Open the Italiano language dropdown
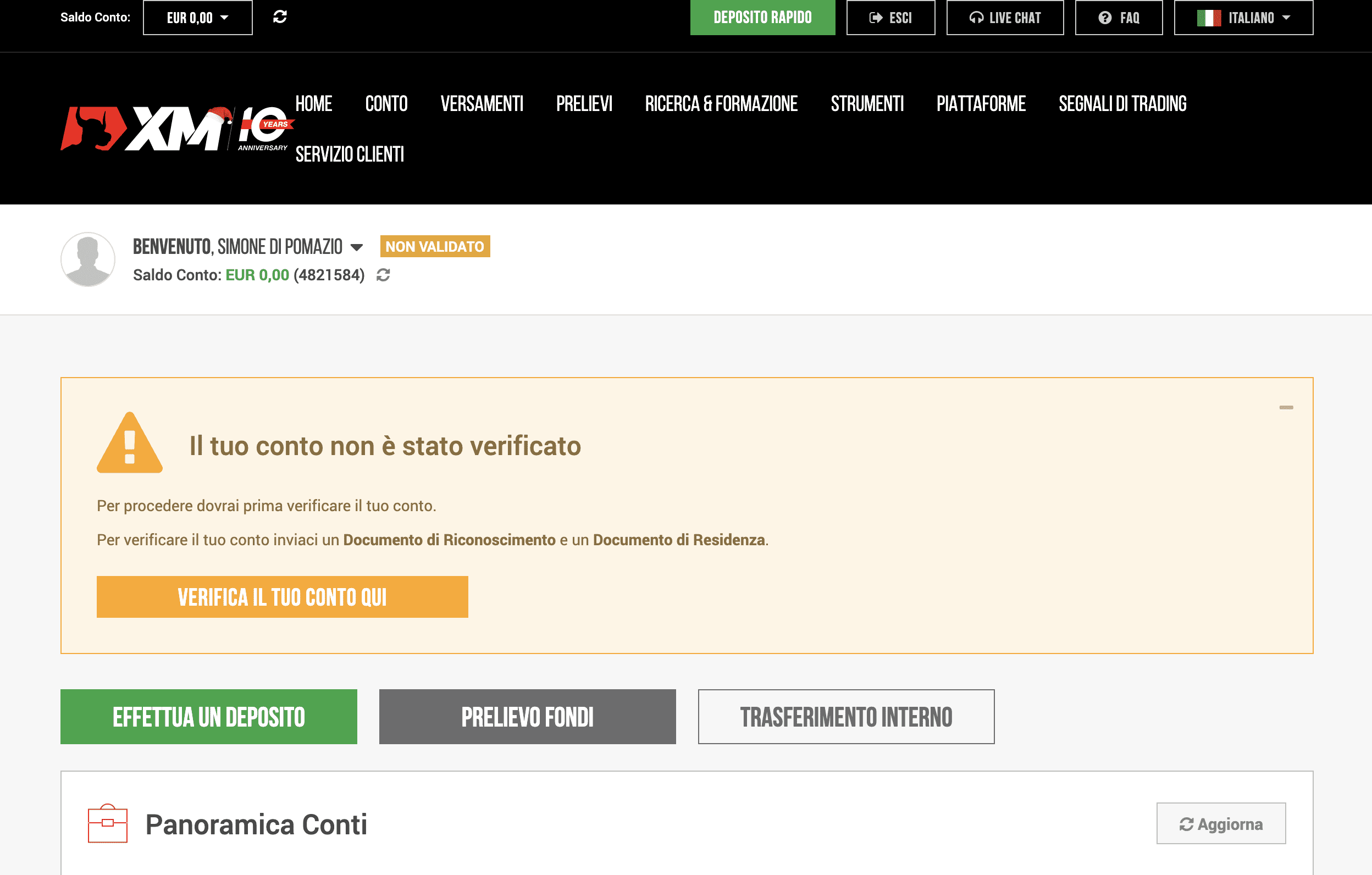This screenshot has width=1372, height=875. 1243,18
